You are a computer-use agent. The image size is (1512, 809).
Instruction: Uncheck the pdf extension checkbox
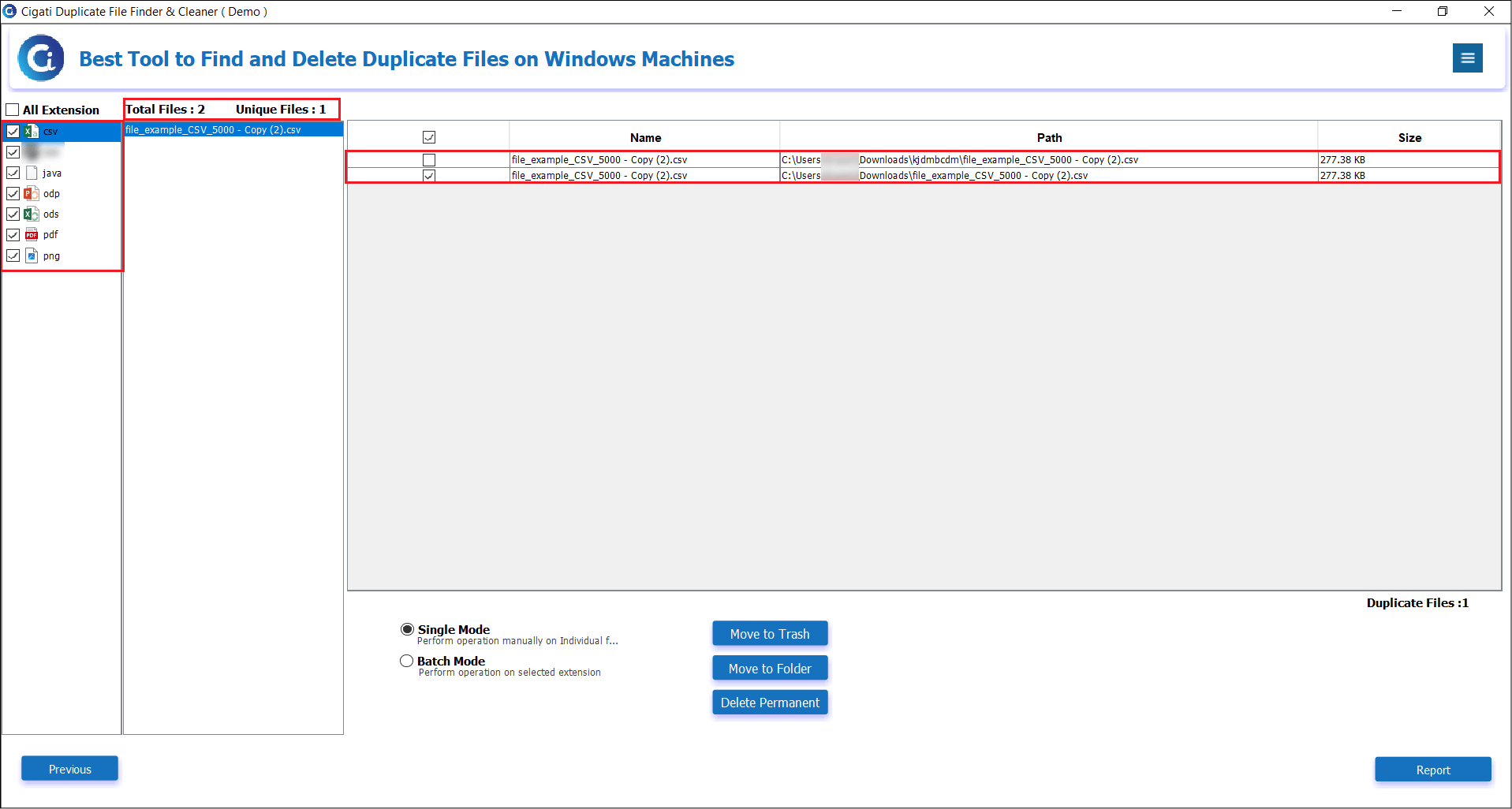pyautogui.click(x=13, y=234)
